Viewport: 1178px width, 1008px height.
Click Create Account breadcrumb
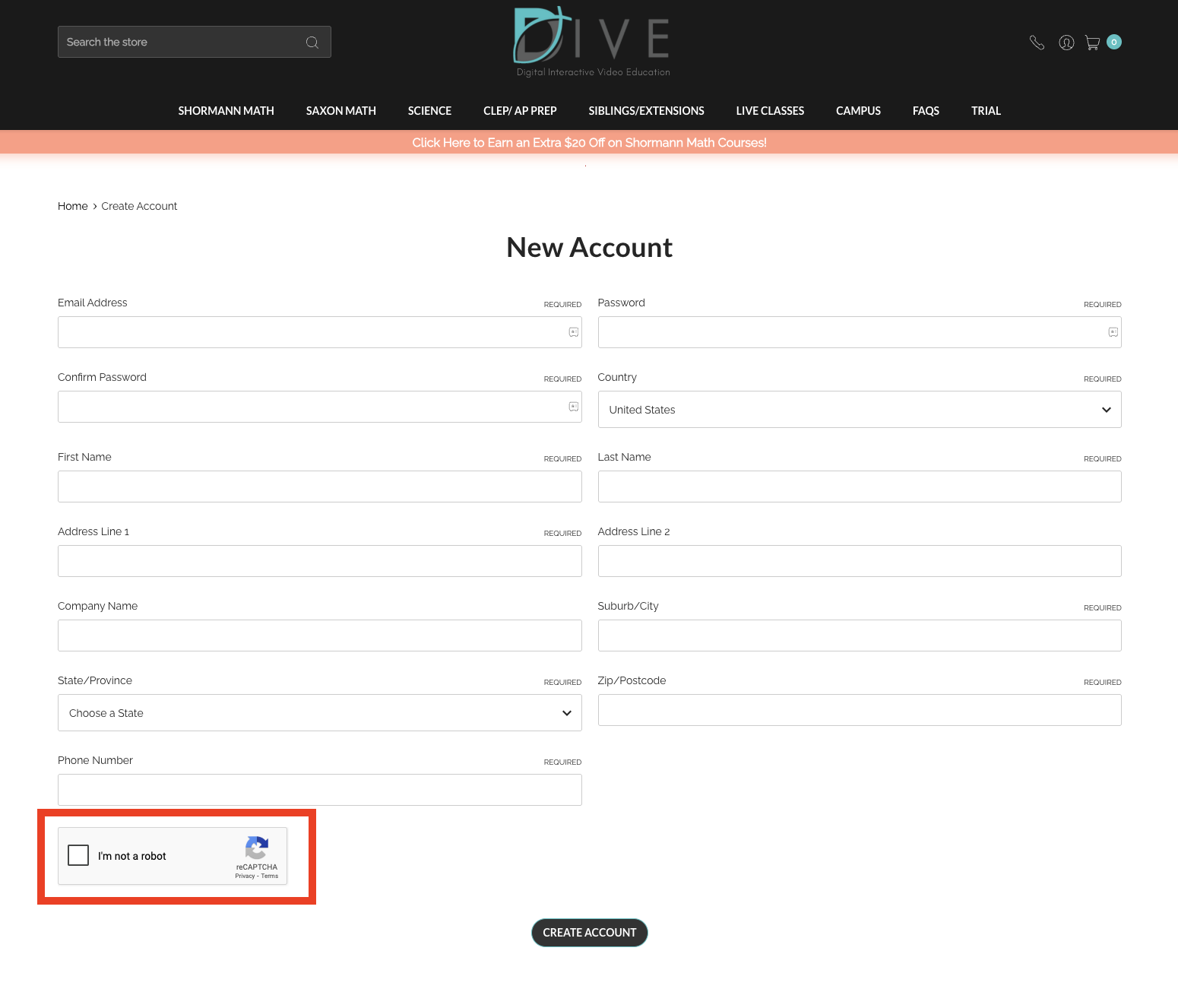(139, 206)
